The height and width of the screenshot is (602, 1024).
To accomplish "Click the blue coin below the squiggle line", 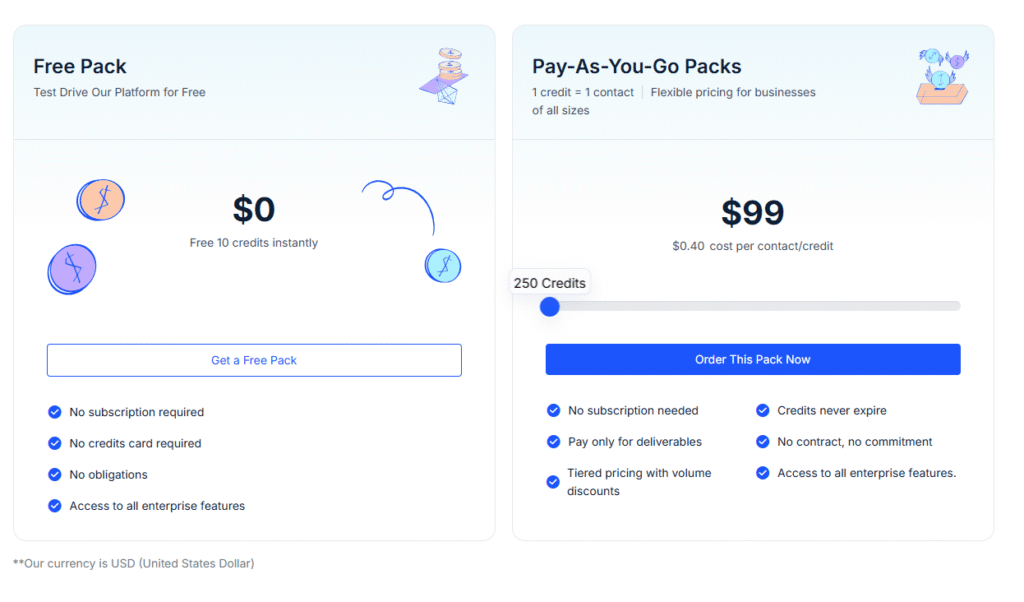I will tap(442, 266).
